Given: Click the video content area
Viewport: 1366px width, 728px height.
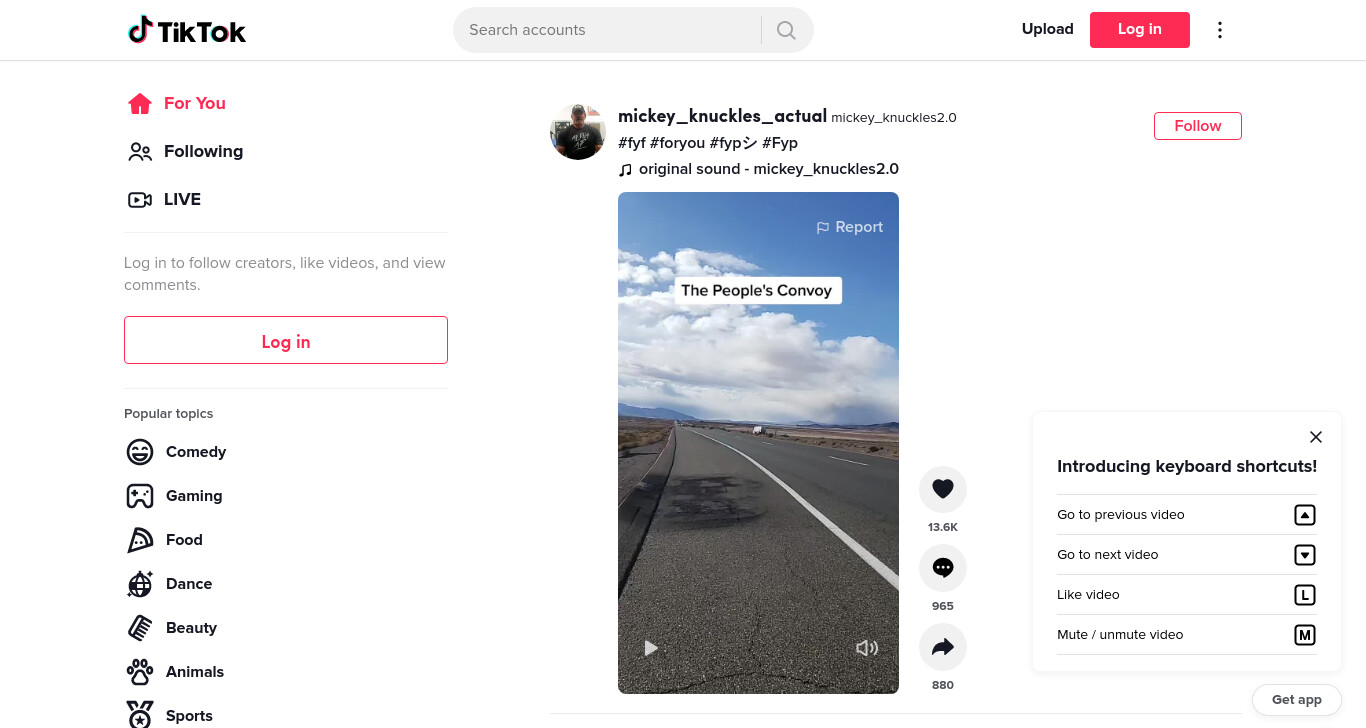Looking at the screenshot, I should click(x=758, y=443).
